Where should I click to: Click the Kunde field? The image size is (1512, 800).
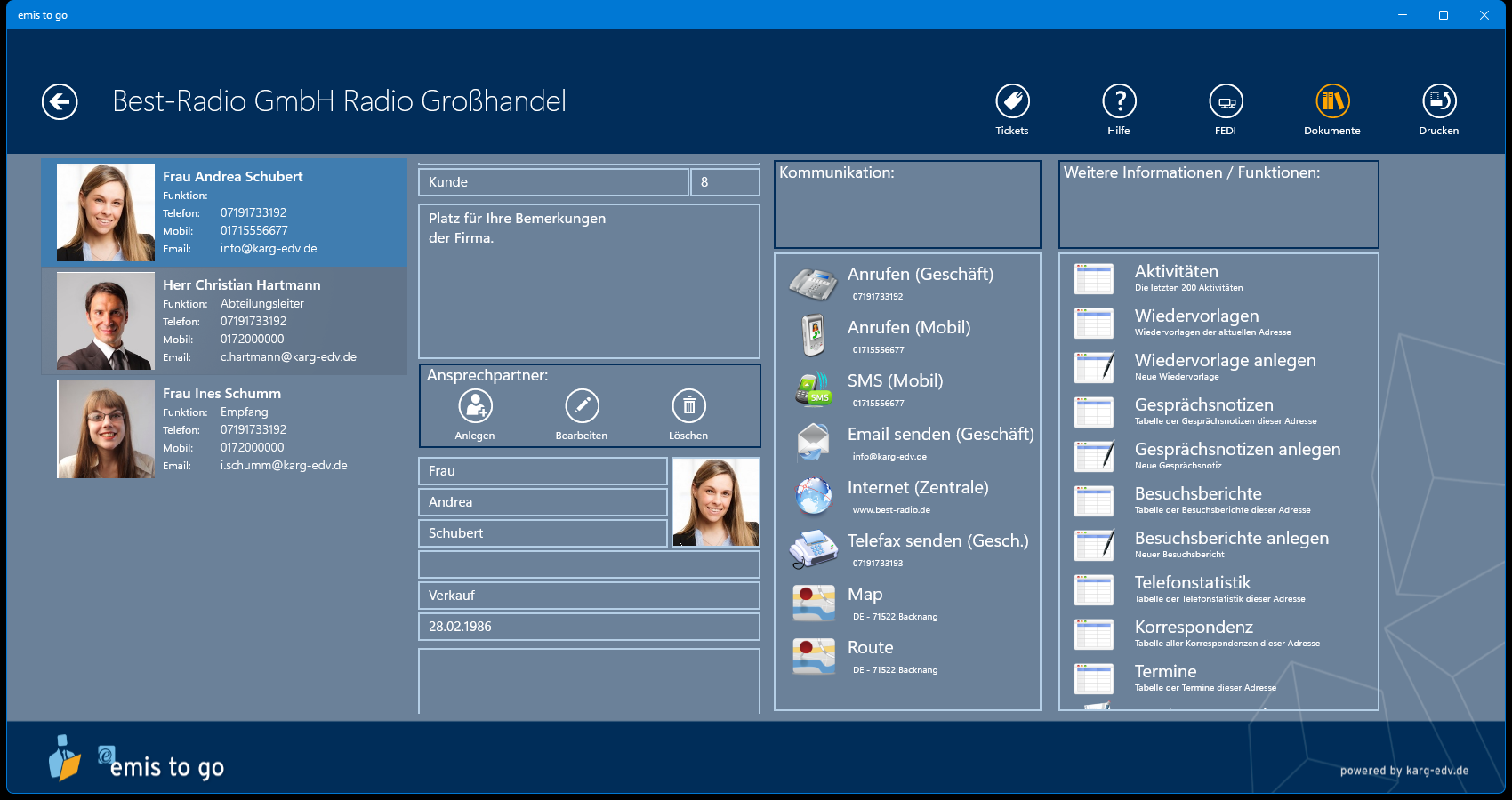tap(553, 182)
